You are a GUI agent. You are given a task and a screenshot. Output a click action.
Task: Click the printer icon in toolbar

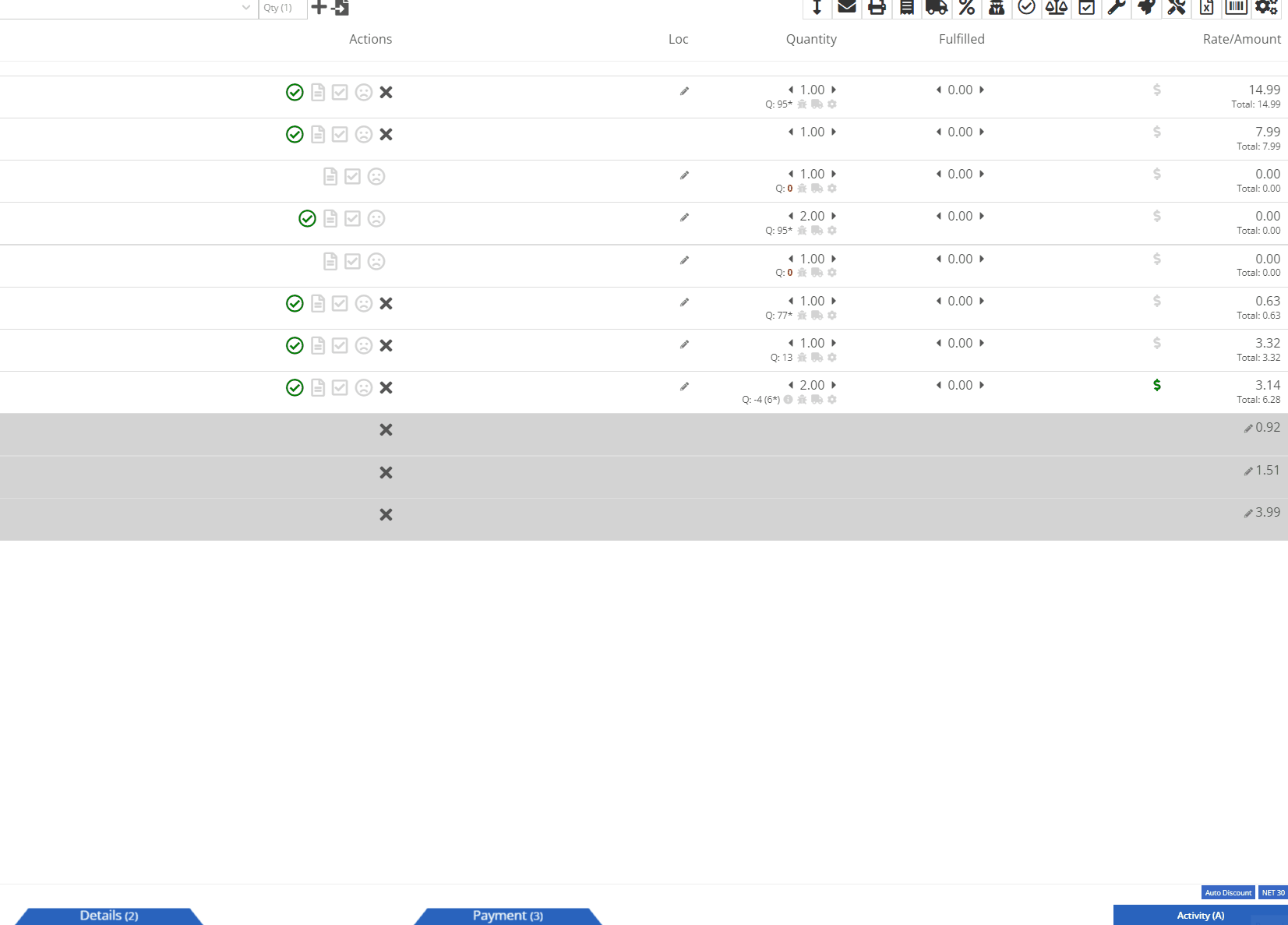[877, 7]
